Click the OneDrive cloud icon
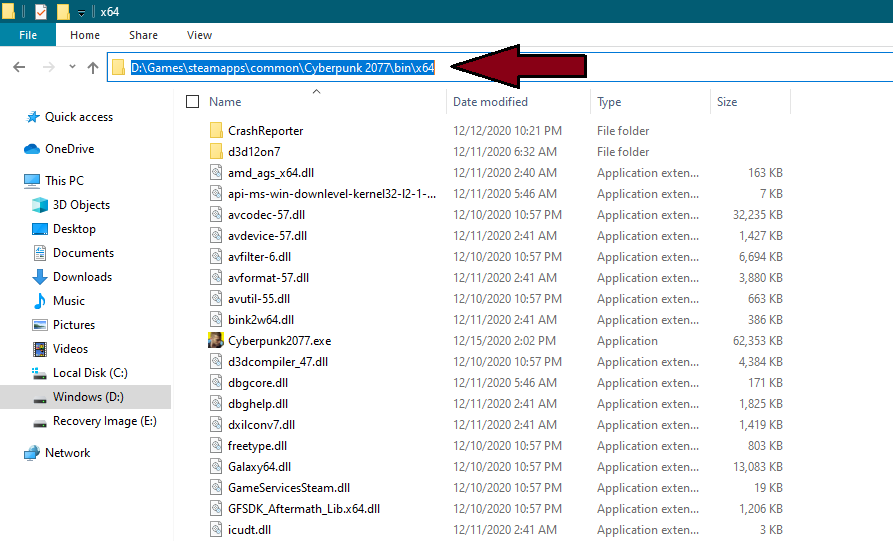893x541 pixels. point(32,149)
